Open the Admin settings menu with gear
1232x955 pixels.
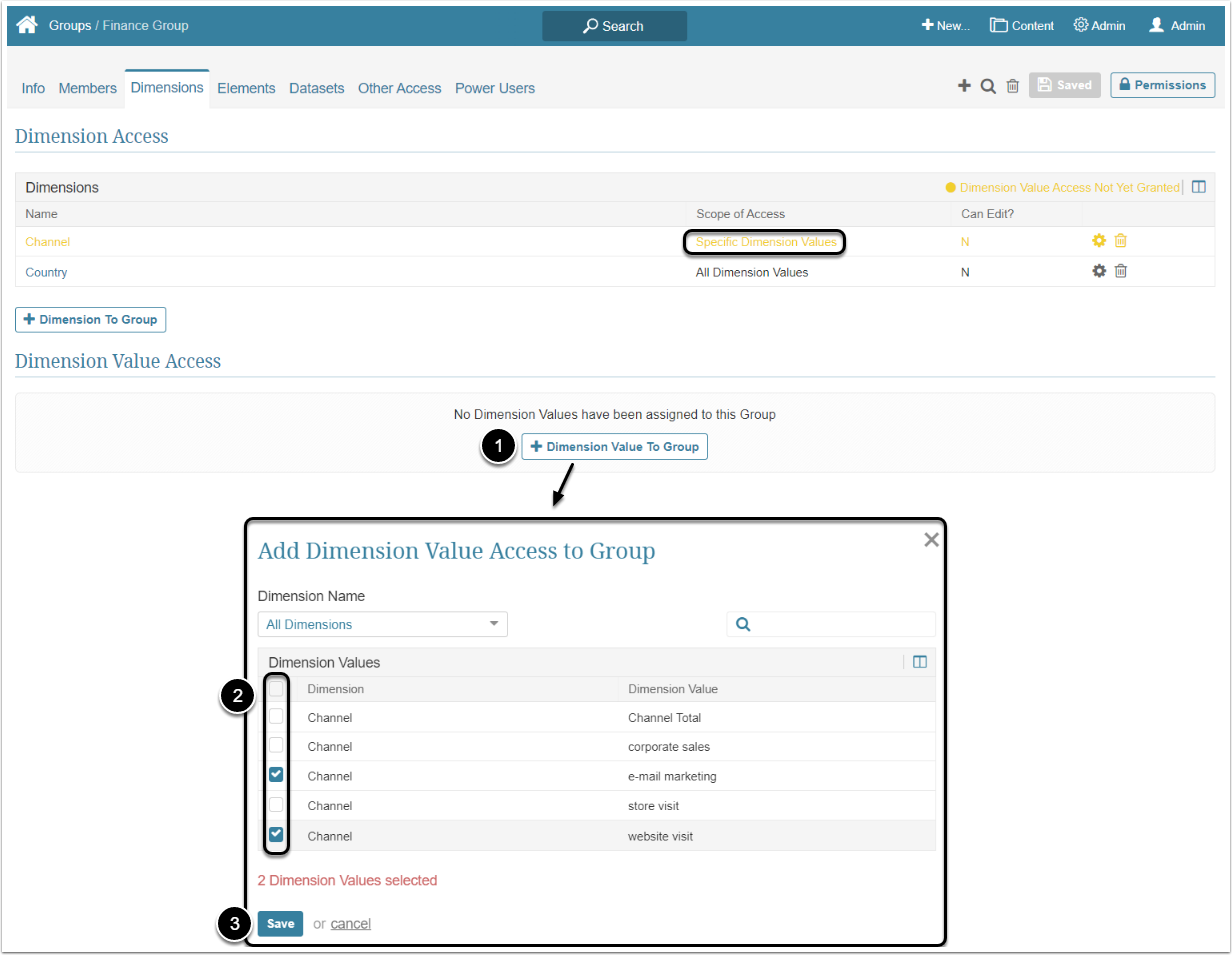[1099, 26]
